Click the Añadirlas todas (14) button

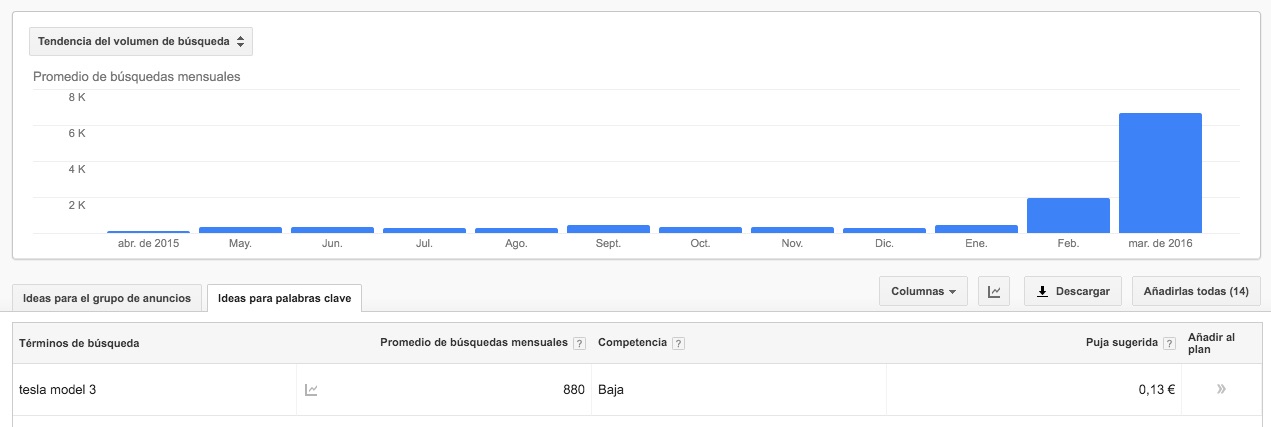pyautogui.click(x=1196, y=291)
